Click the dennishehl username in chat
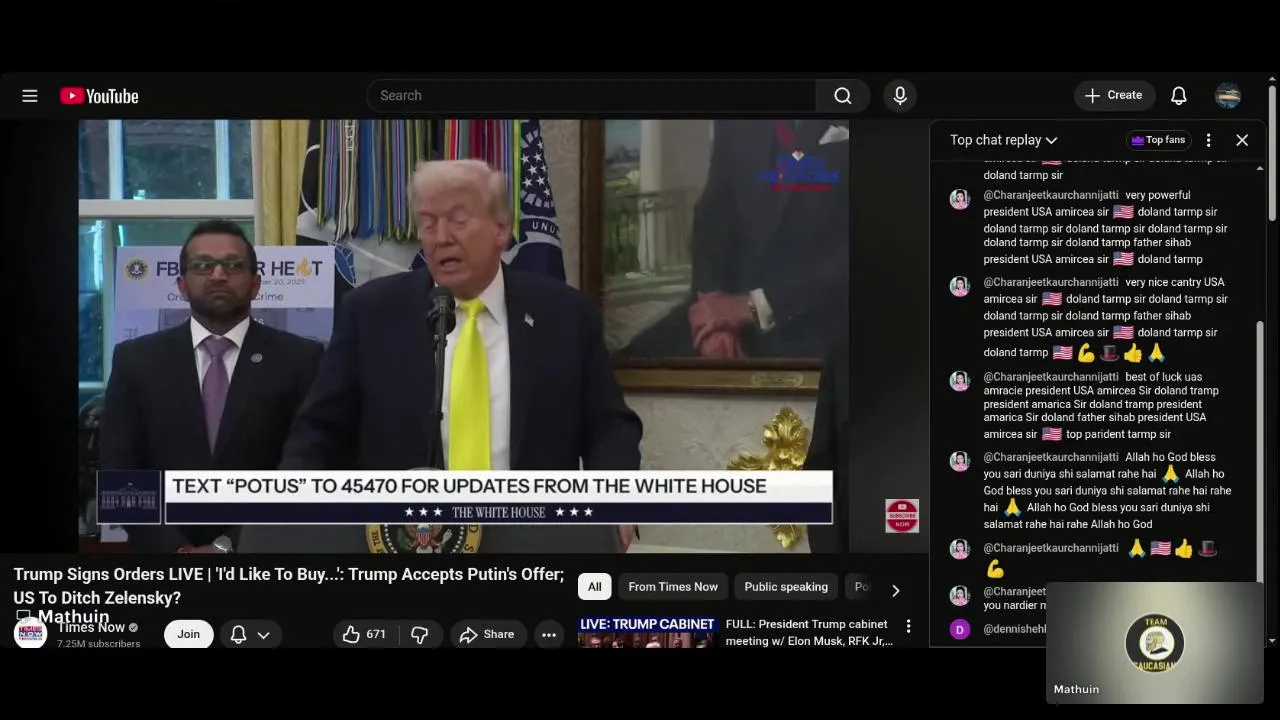 1014,629
